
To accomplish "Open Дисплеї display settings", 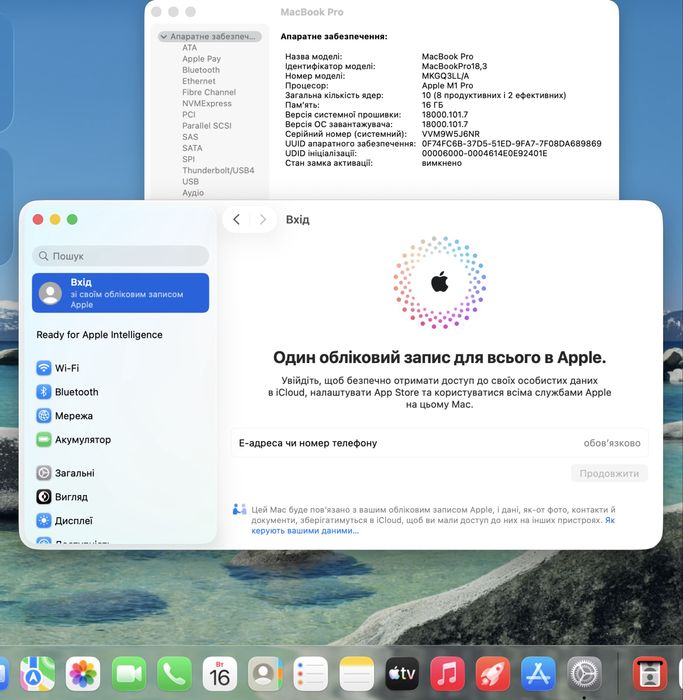I will 65,521.
